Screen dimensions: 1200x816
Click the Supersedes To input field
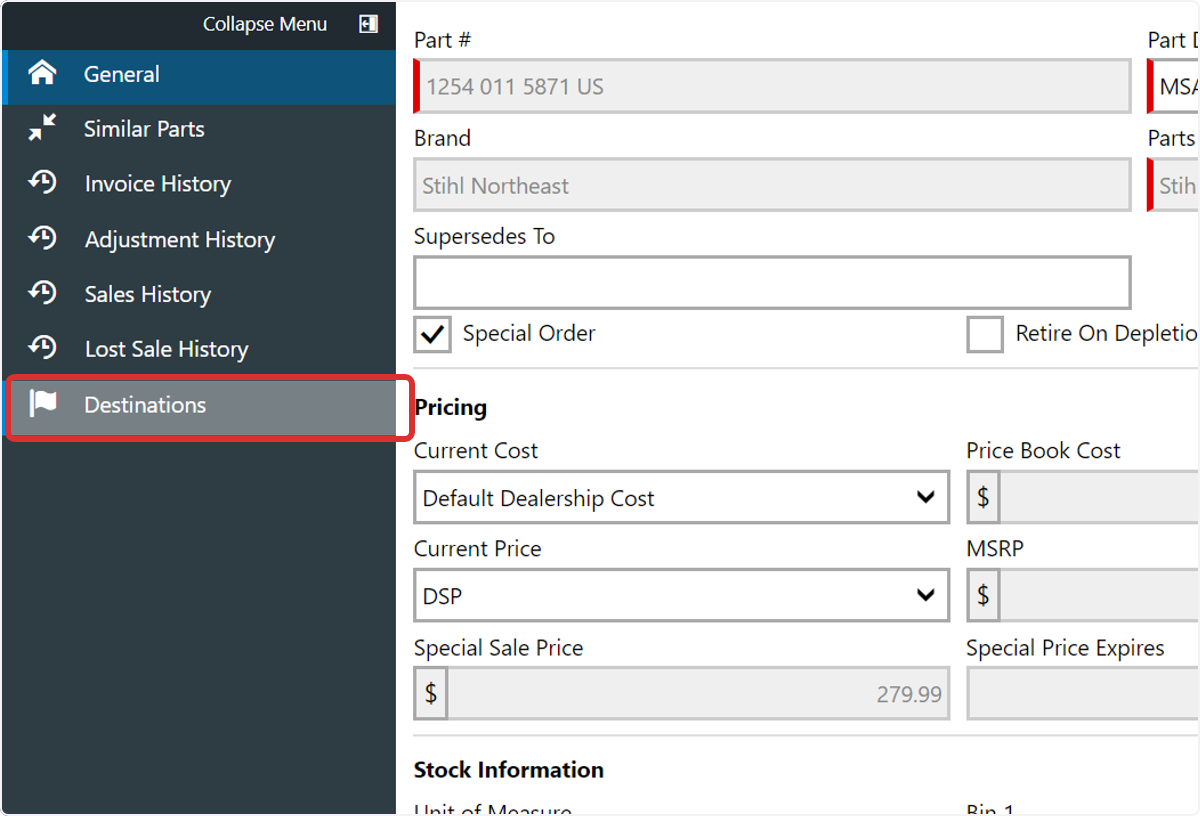coord(772,283)
